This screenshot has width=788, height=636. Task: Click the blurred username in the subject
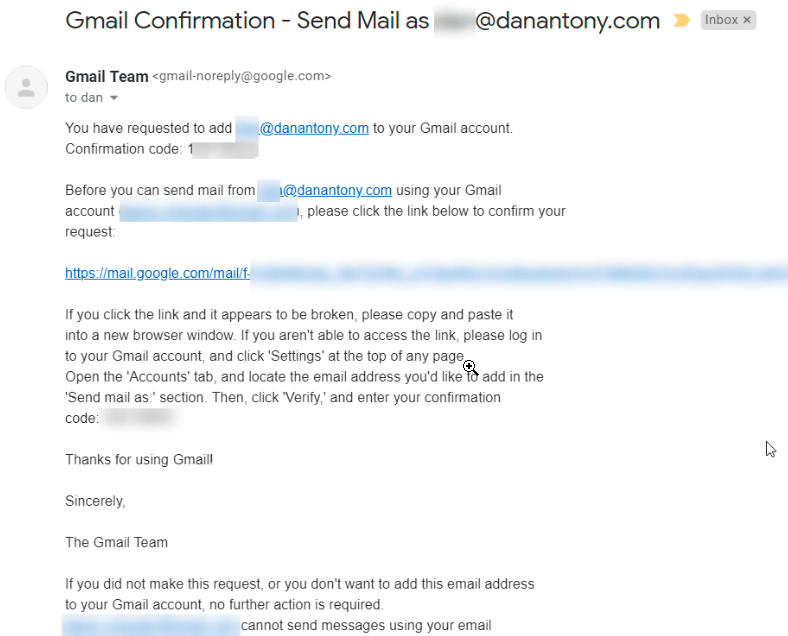point(454,22)
